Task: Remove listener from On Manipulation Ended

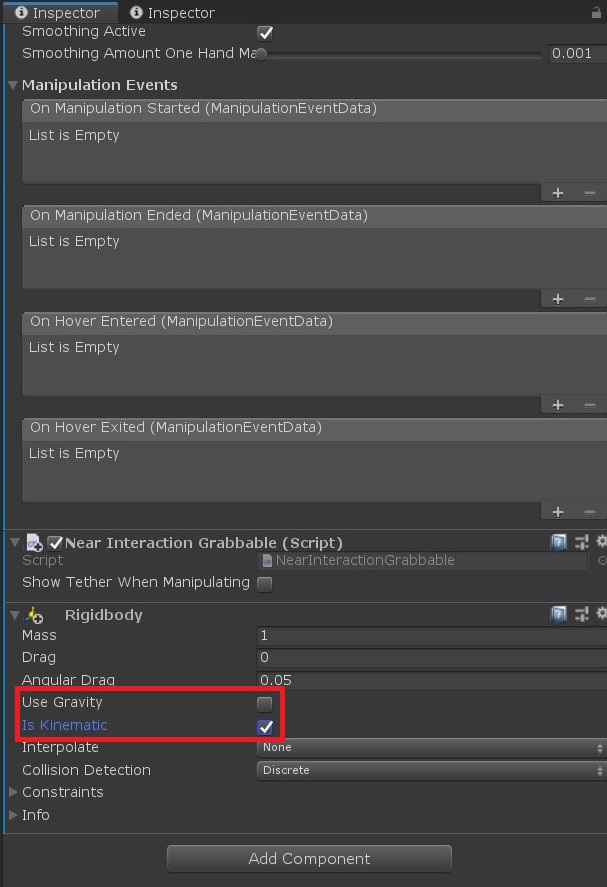Action: (589, 299)
